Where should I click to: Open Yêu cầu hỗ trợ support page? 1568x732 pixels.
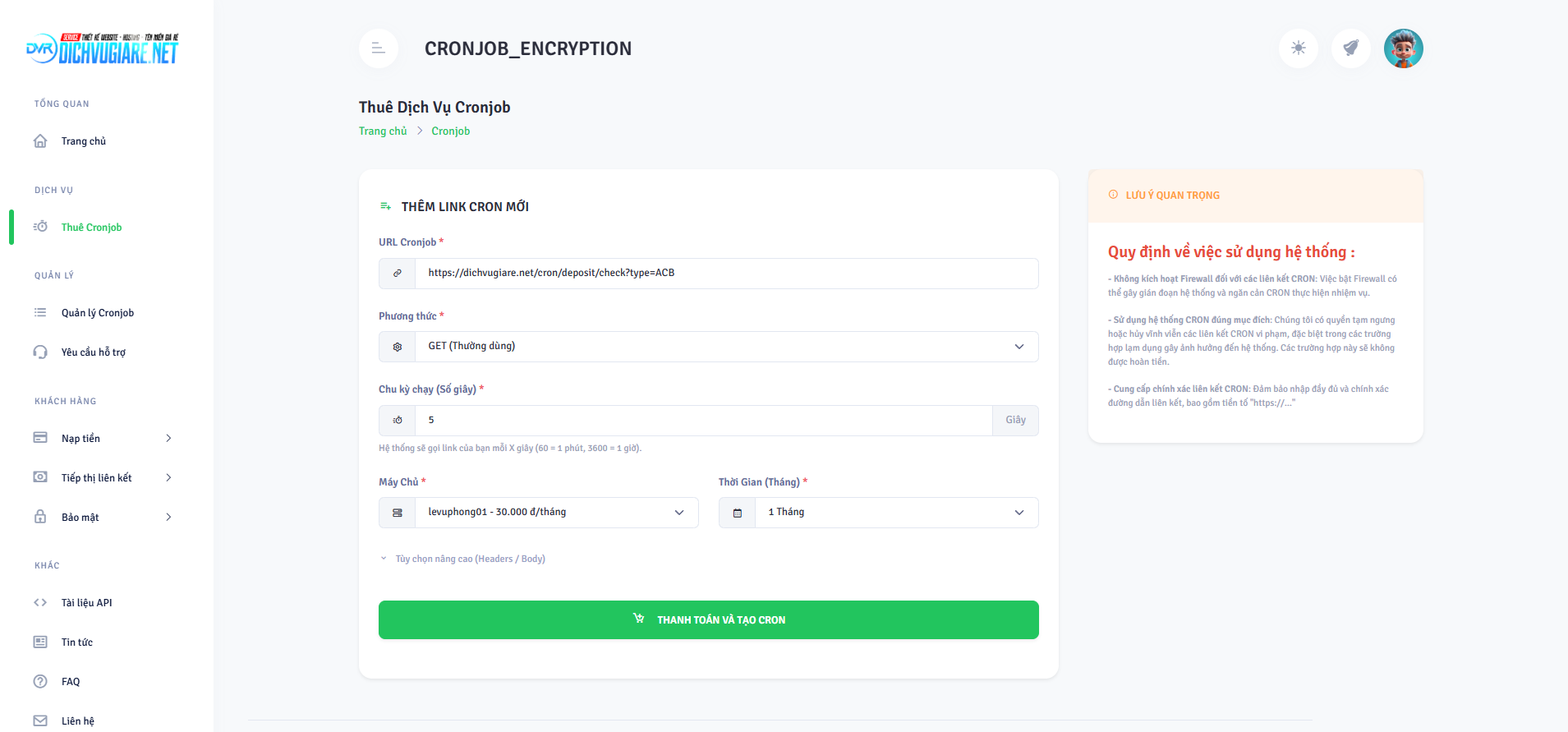click(93, 352)
